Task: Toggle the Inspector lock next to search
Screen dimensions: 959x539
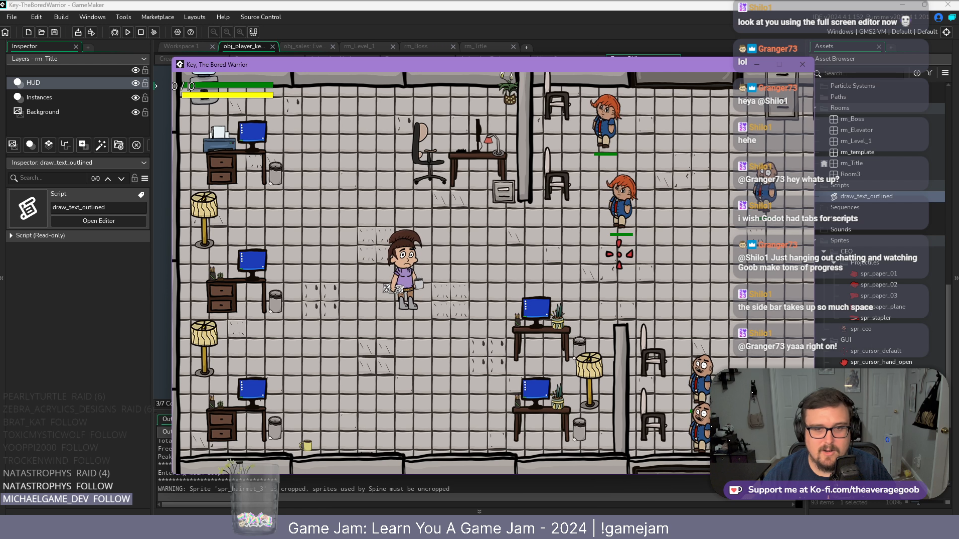Action: (135, 178)
